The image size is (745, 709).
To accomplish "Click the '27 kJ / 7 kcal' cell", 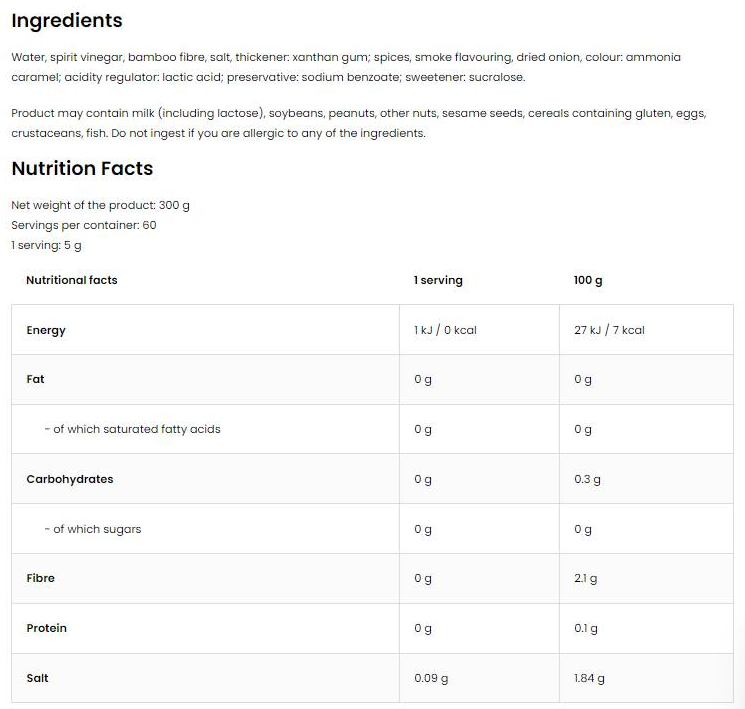I will point(609,330).
